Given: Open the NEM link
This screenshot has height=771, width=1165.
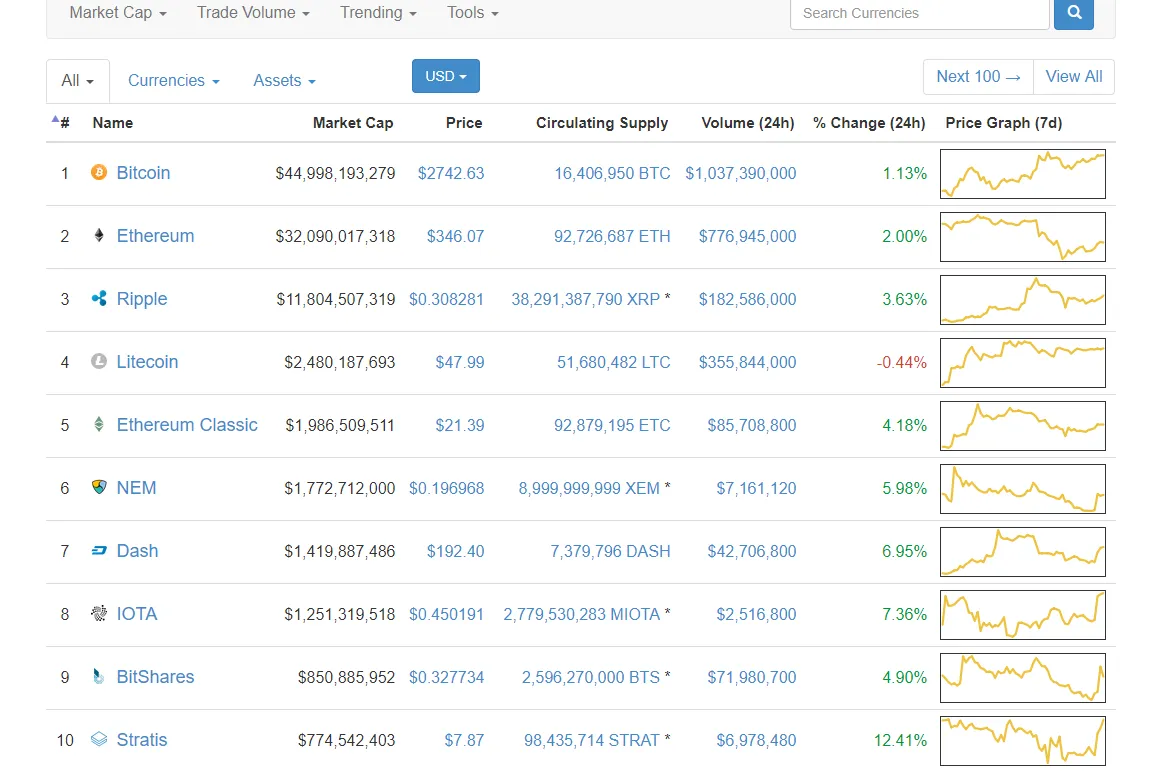Looking at the screenshot, I should (x=137, y=488).
